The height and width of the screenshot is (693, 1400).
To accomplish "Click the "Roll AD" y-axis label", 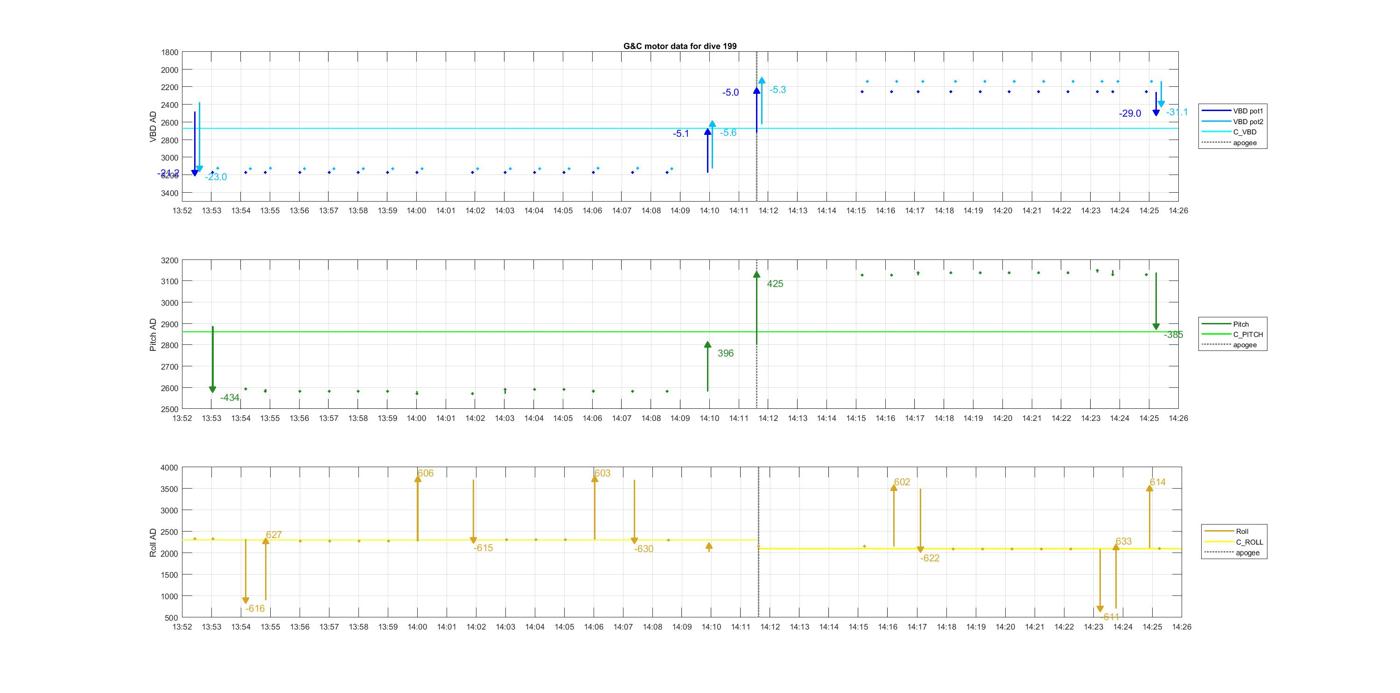I will (x=154, y=542).
